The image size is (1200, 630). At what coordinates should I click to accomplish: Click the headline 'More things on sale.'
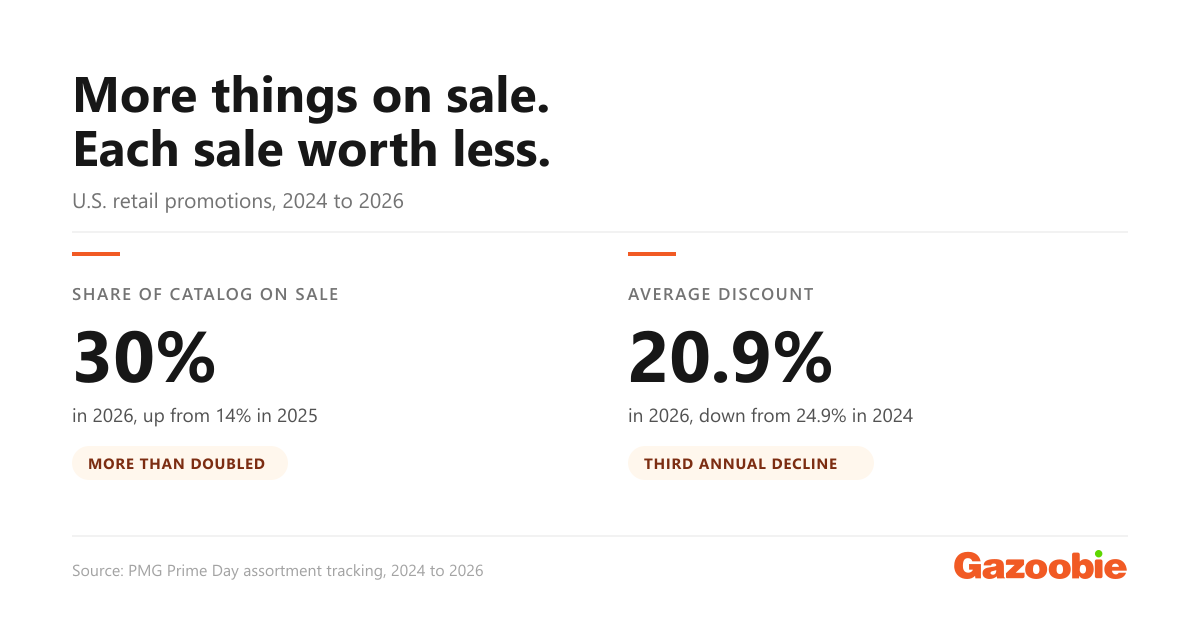[310, 96]
